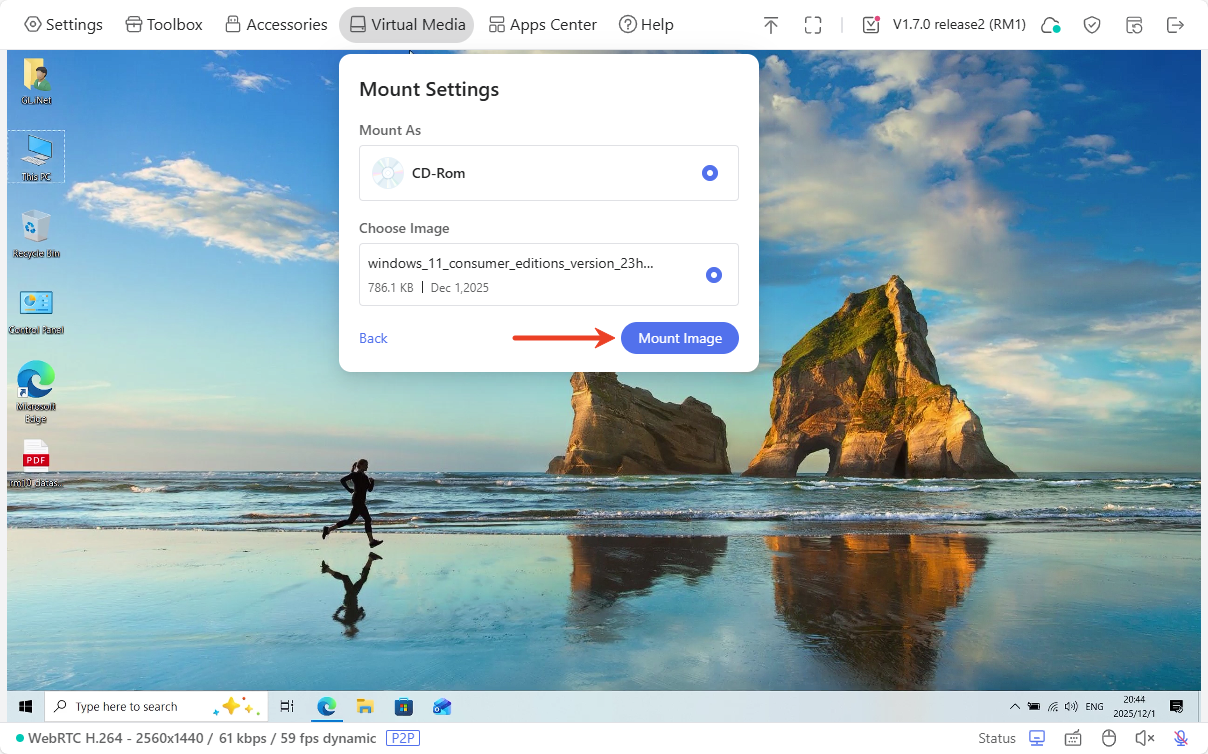Image resolution: width=1208 pixels, height=754 pixels.
Task: Click the cloud connection status icon
Action: pyautogui.click(x=1050, y=25)
